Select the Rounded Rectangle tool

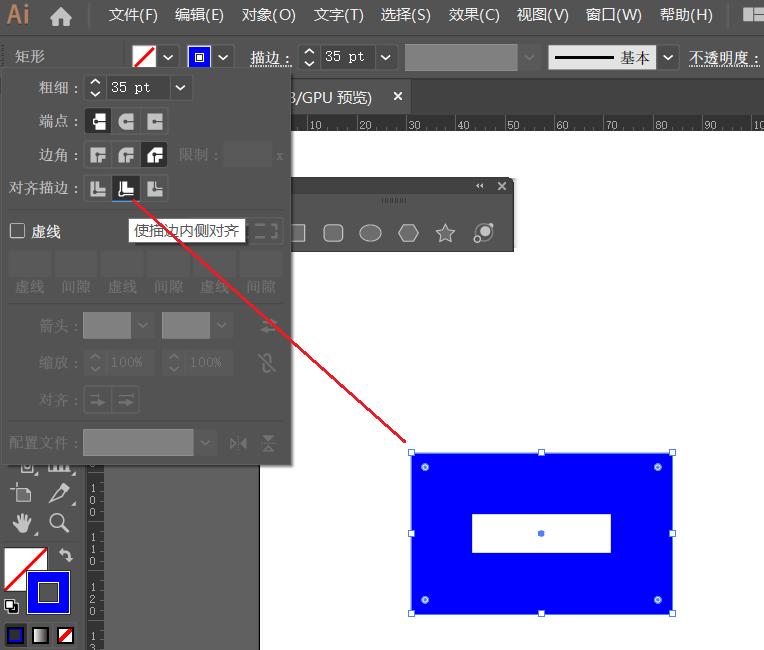click(333, 233)
